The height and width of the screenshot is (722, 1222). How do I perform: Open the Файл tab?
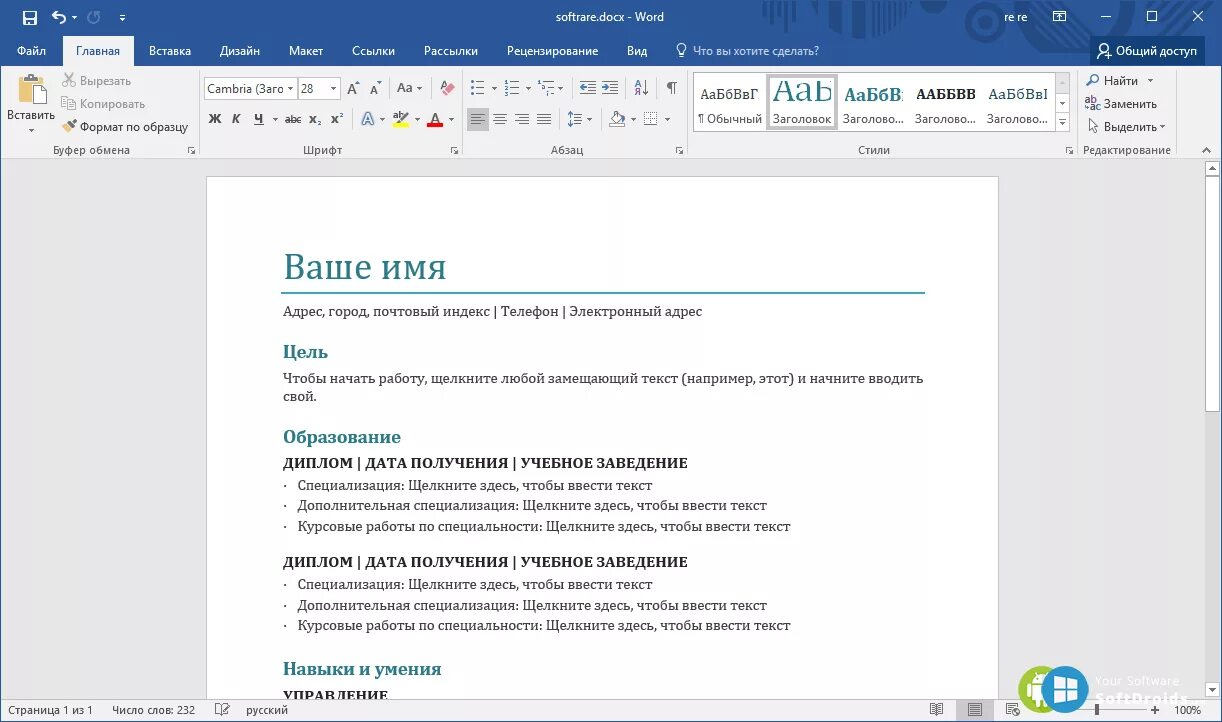tap(31, 51)
